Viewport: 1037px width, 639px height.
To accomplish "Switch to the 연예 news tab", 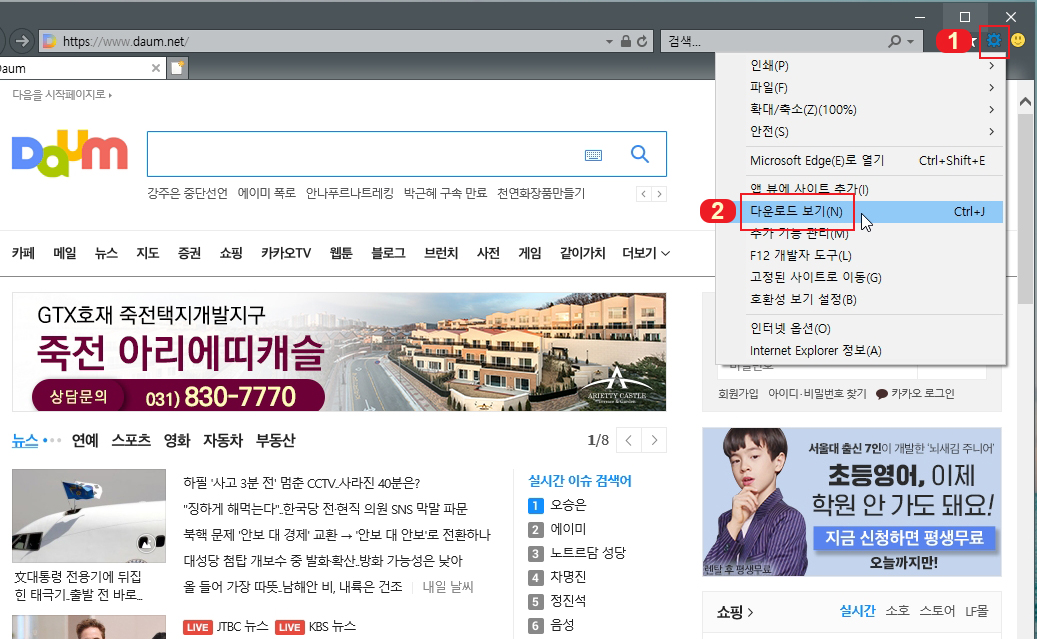I will [x=85, y=441].
